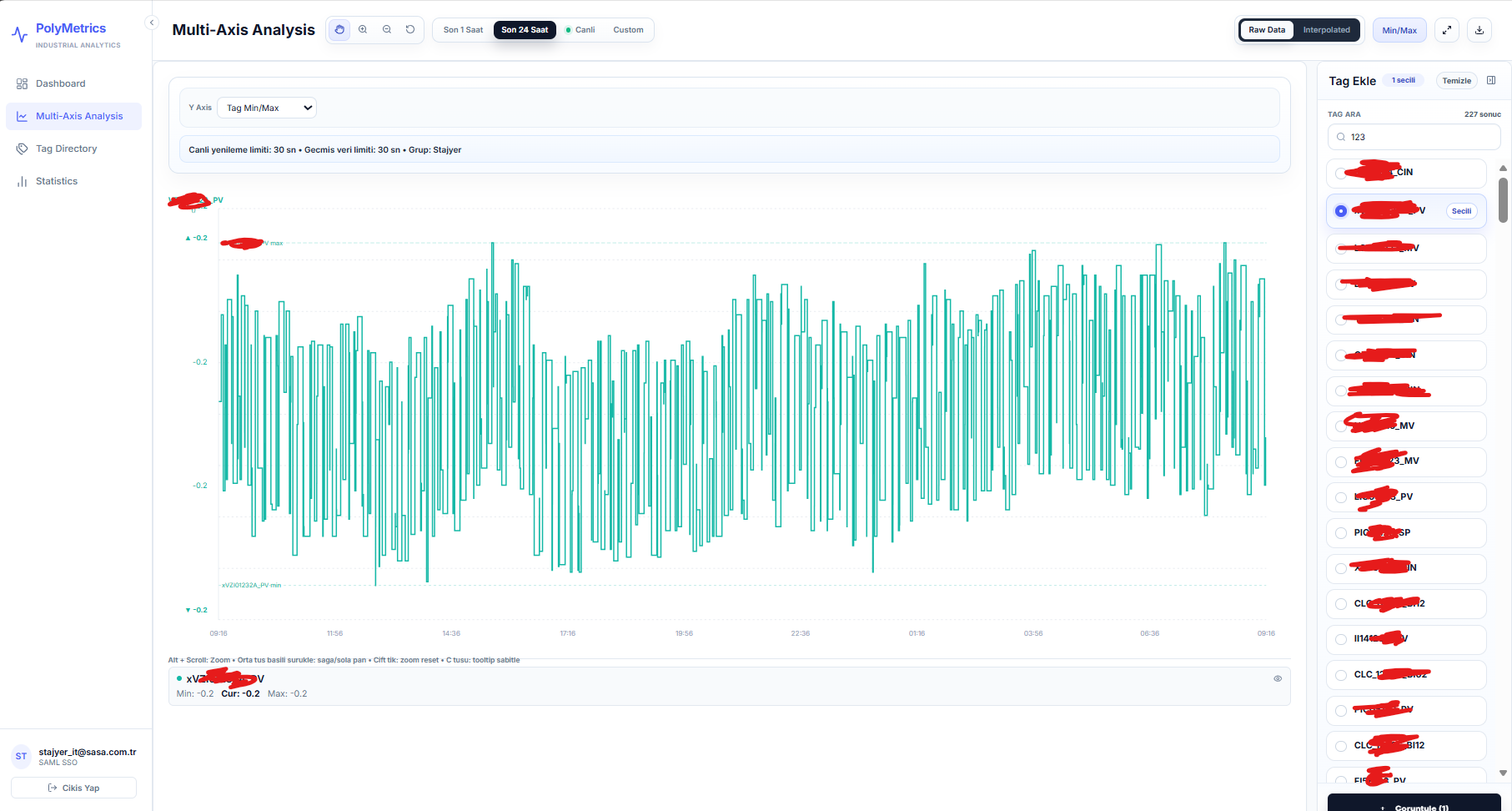This screenshot has width=1512, height=811.
Task: Click the Multi-Axis Analysis page heading
Action: point(244,30)
